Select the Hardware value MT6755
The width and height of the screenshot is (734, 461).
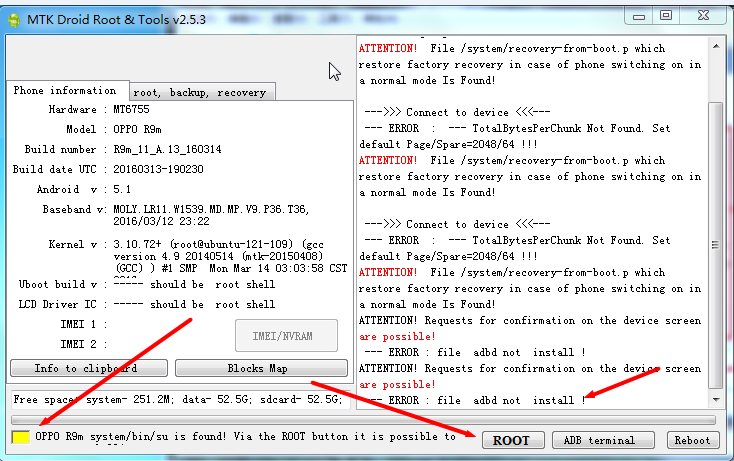(x=132, y=109)
